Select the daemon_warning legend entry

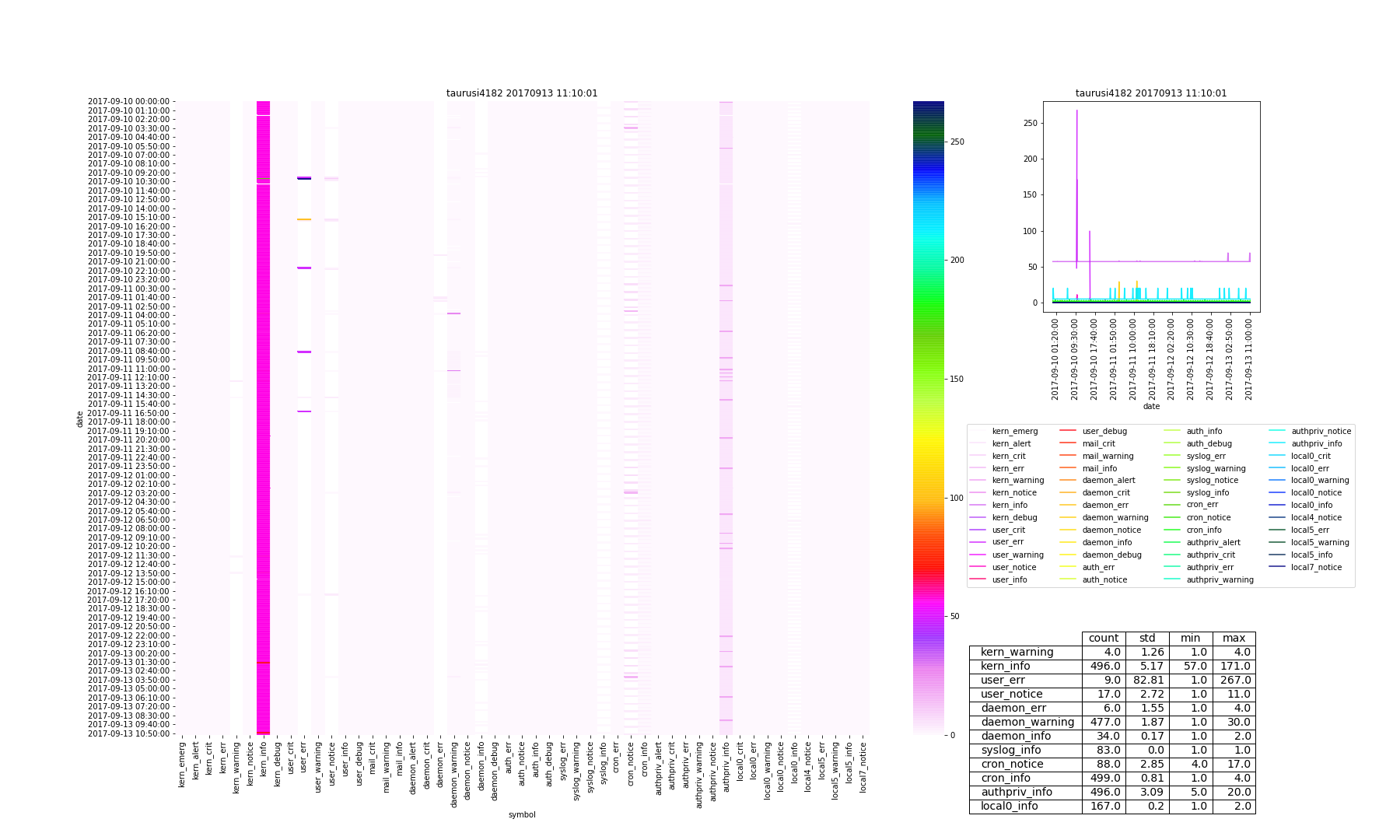(x=1115, y=517)
